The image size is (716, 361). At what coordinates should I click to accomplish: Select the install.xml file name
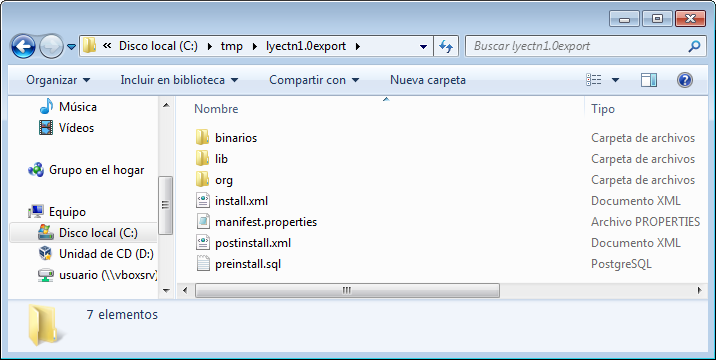point(242,201)
